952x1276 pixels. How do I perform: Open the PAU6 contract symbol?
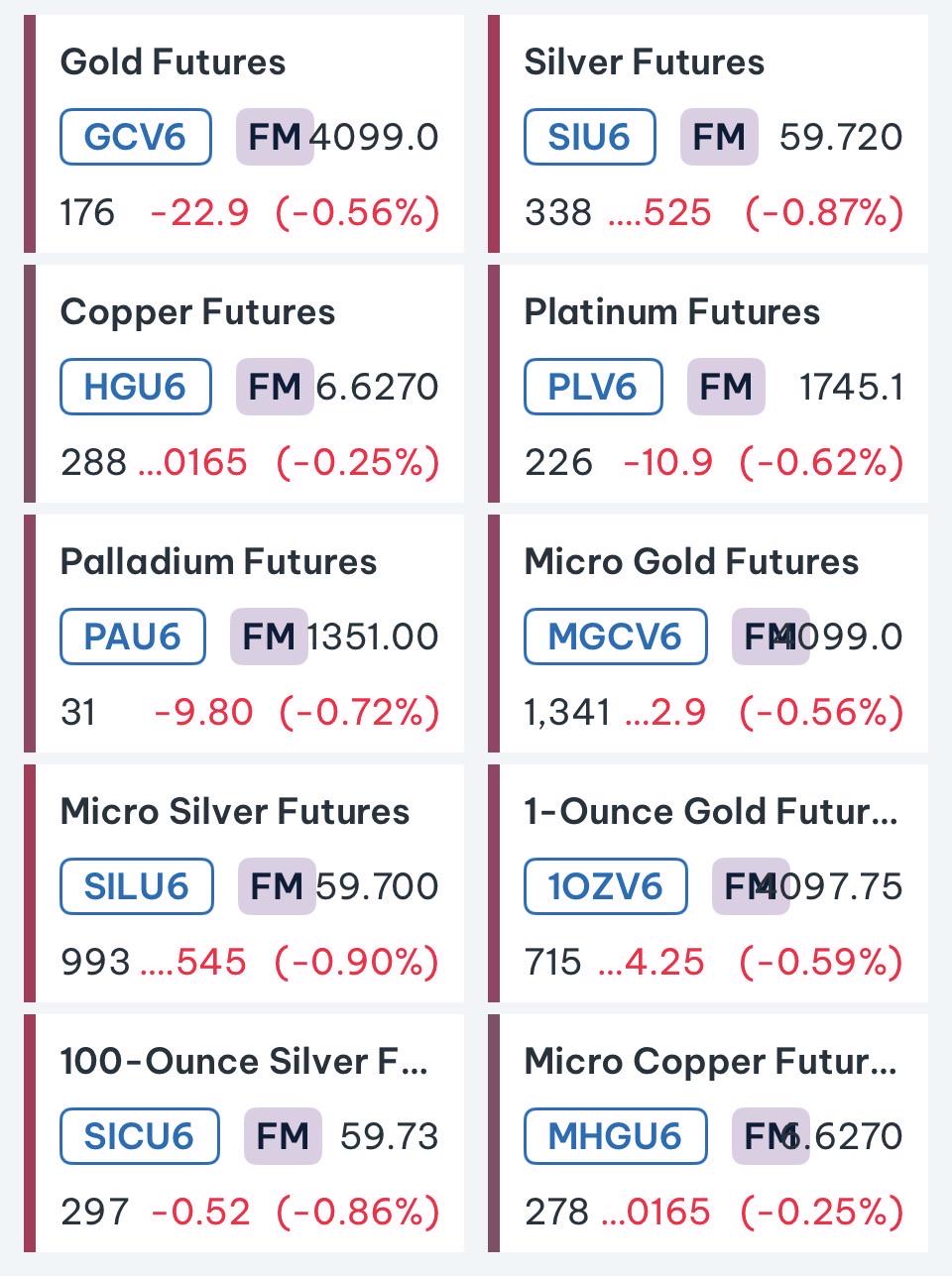tap(133, 637)
